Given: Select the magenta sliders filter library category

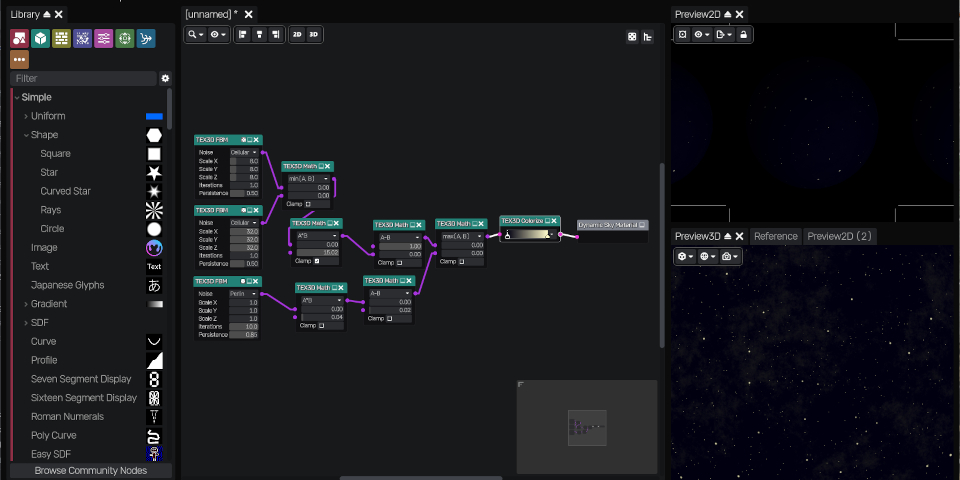Looking at the screenshot, I should 103,39.
